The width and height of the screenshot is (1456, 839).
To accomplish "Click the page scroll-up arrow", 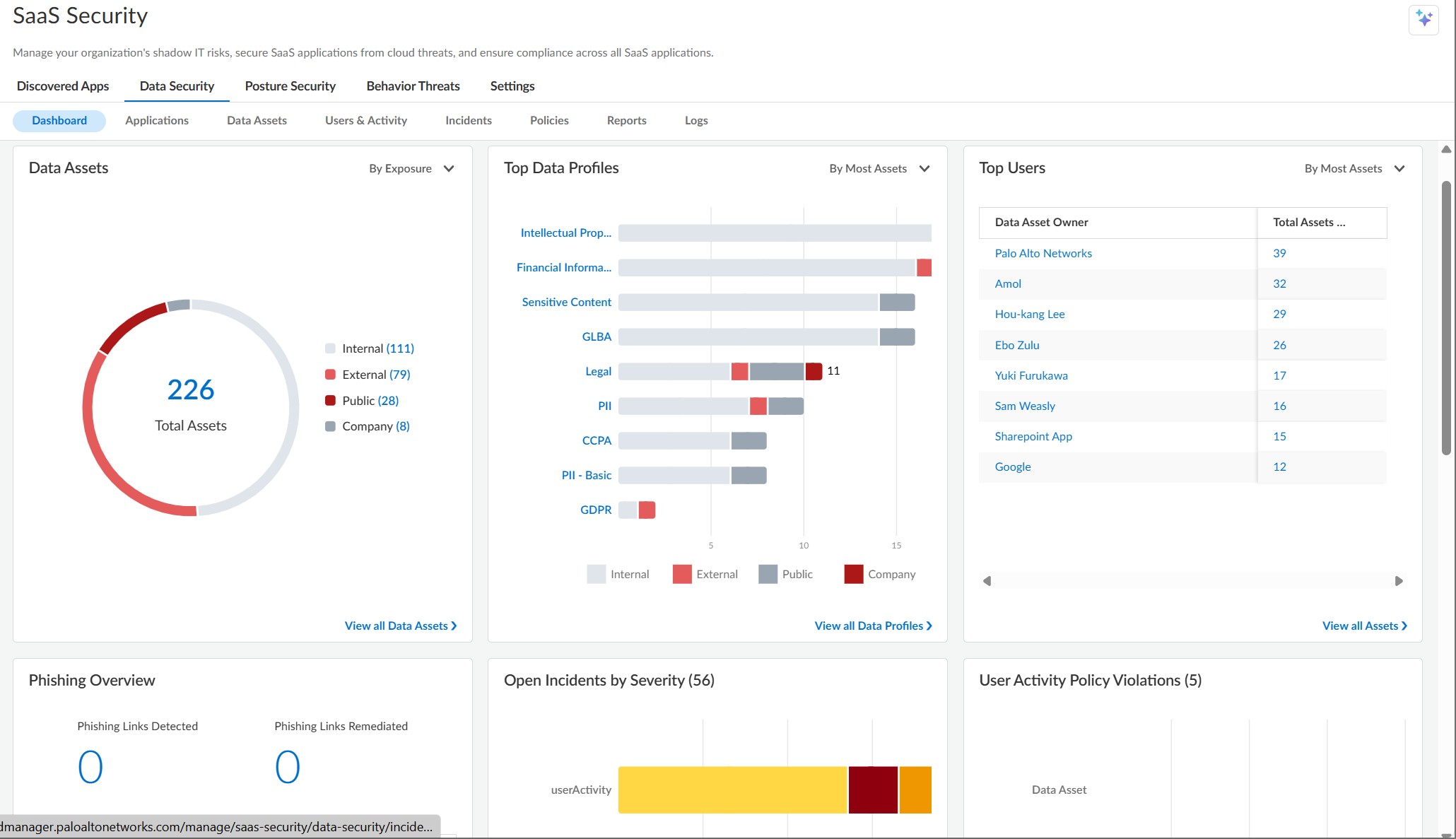I will tap(1446, 149).
